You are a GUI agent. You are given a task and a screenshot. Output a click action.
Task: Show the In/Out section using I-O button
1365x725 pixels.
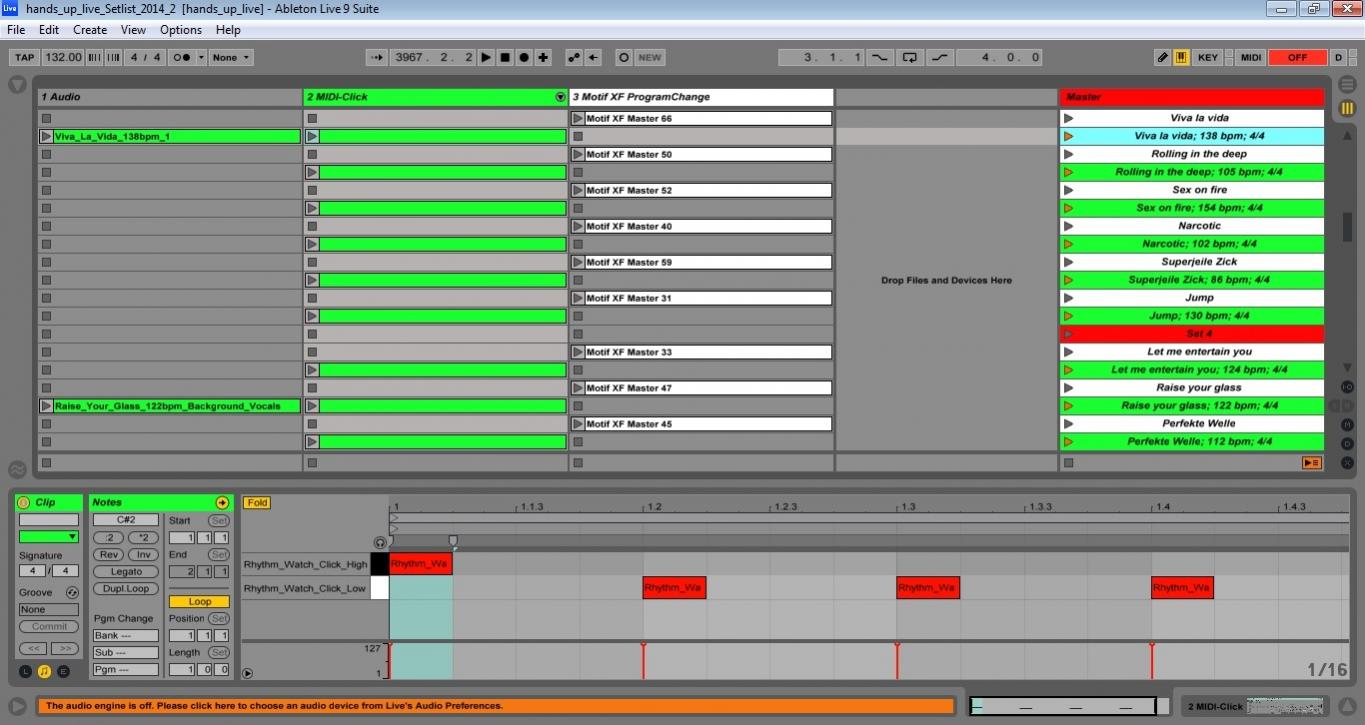(1347, 387)
